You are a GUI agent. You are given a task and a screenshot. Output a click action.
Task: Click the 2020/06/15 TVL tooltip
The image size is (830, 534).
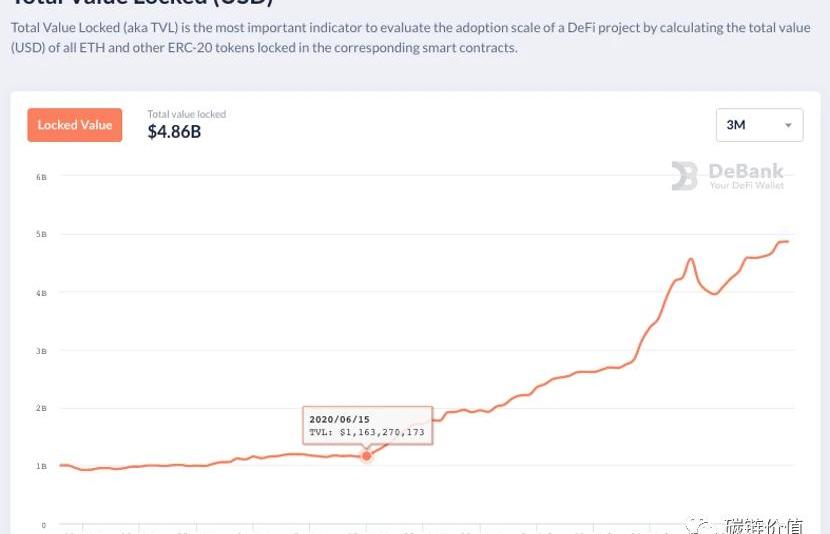click(x=367, y=426)
